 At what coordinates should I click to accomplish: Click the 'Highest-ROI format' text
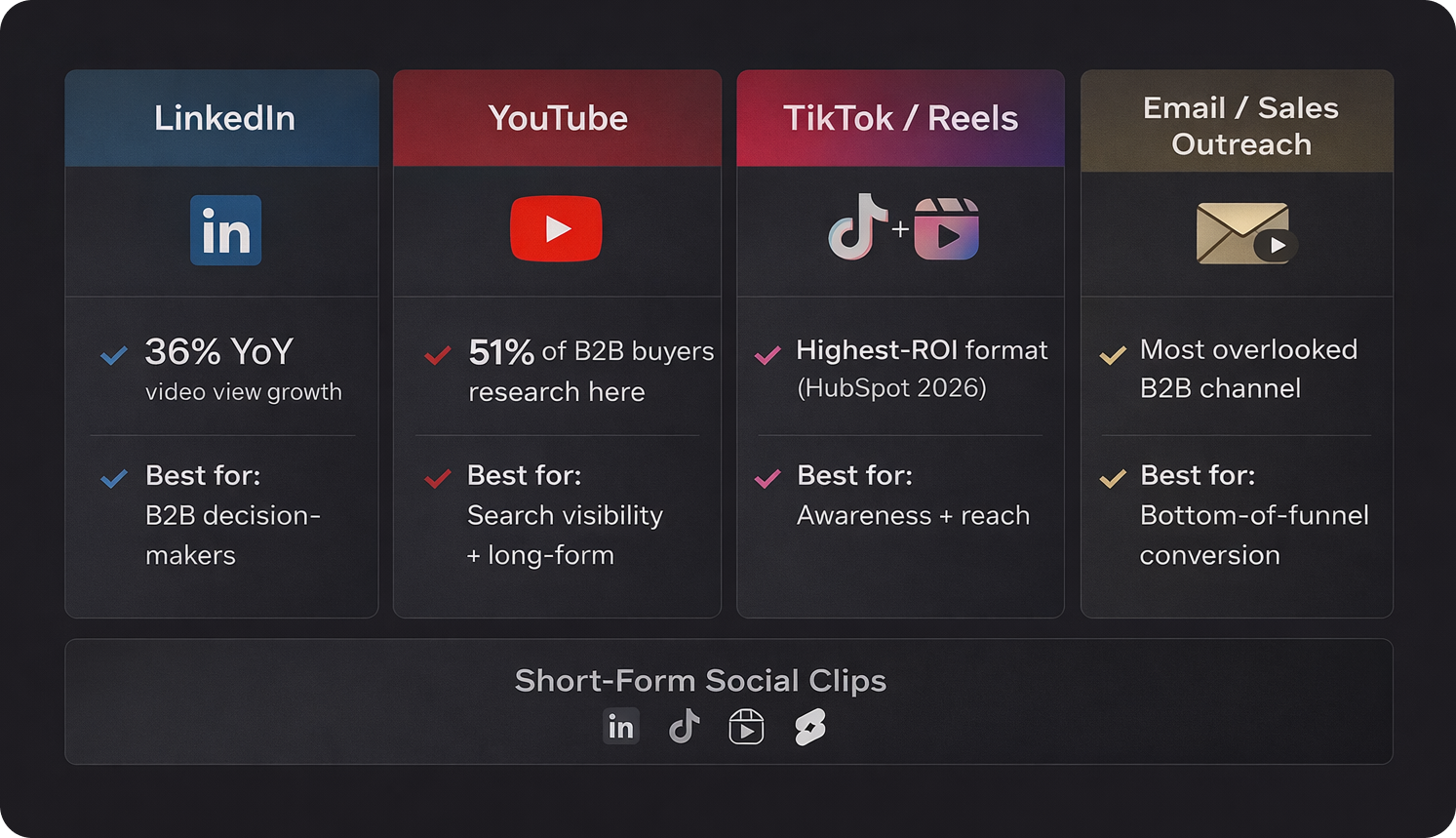point(923,350)
